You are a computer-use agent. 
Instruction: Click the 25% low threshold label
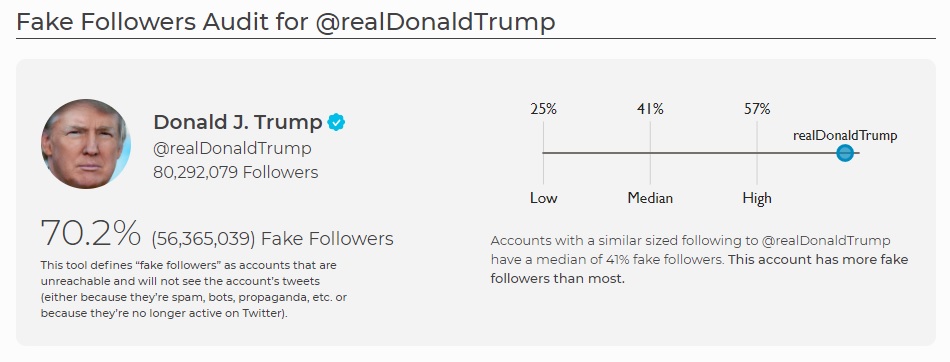point(543,109)
